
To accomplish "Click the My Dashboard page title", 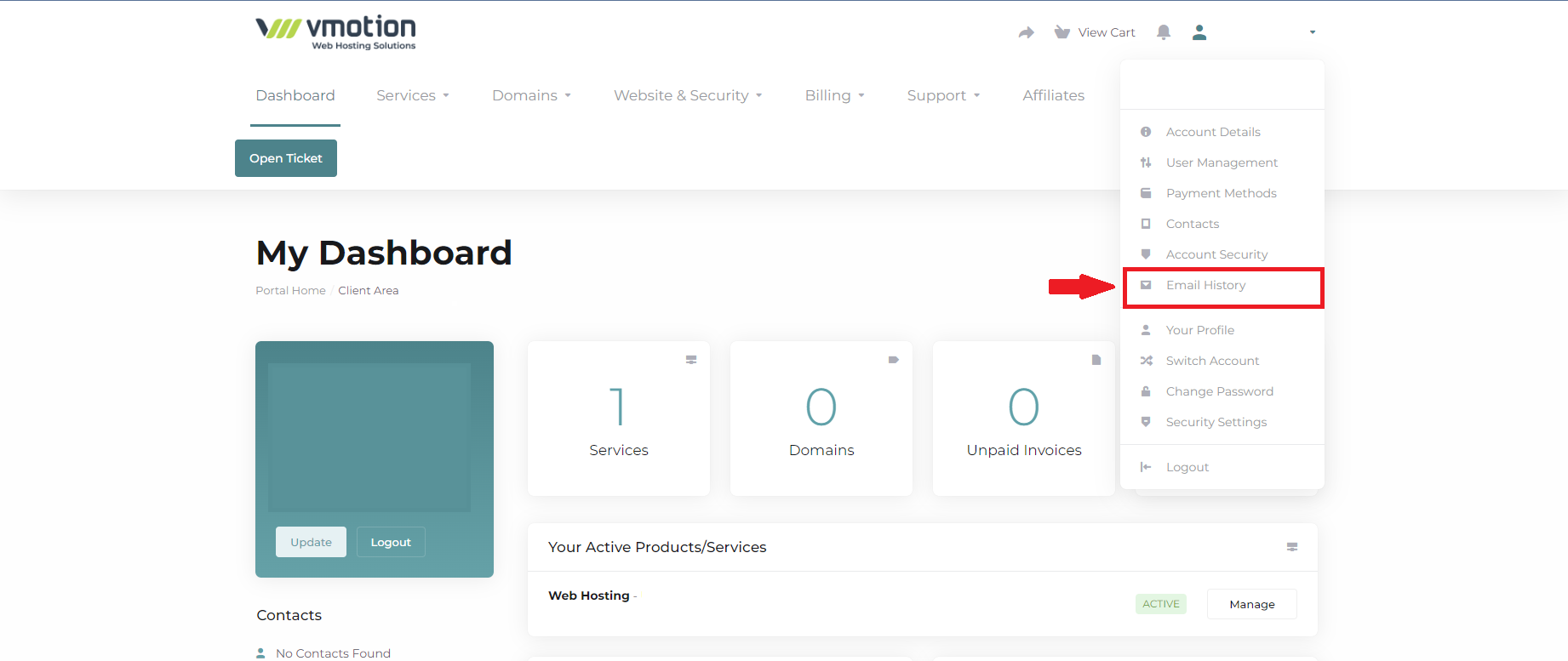I will click(384, 253).
